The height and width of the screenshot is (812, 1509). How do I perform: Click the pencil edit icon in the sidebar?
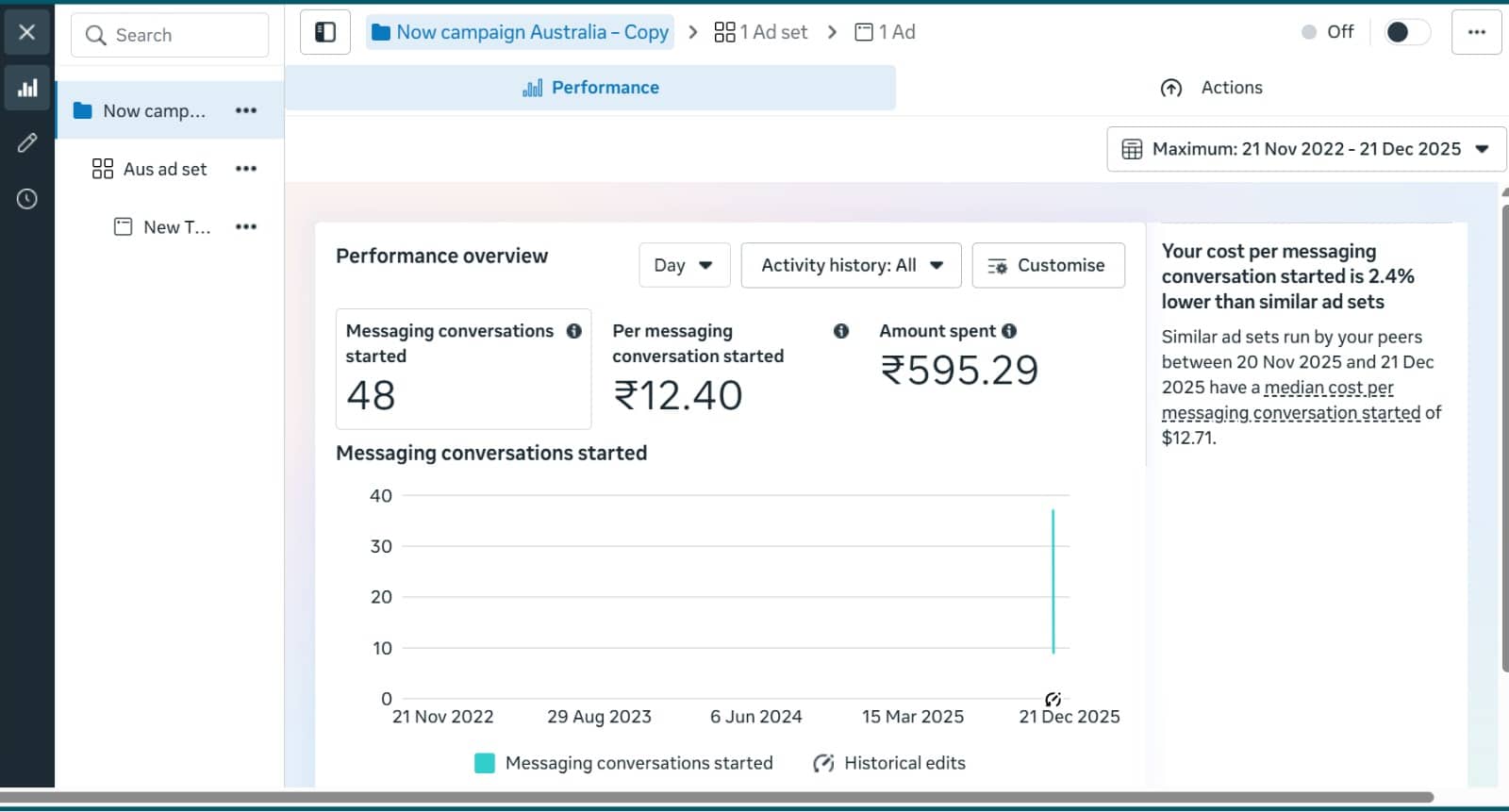(x=27, y=142)
